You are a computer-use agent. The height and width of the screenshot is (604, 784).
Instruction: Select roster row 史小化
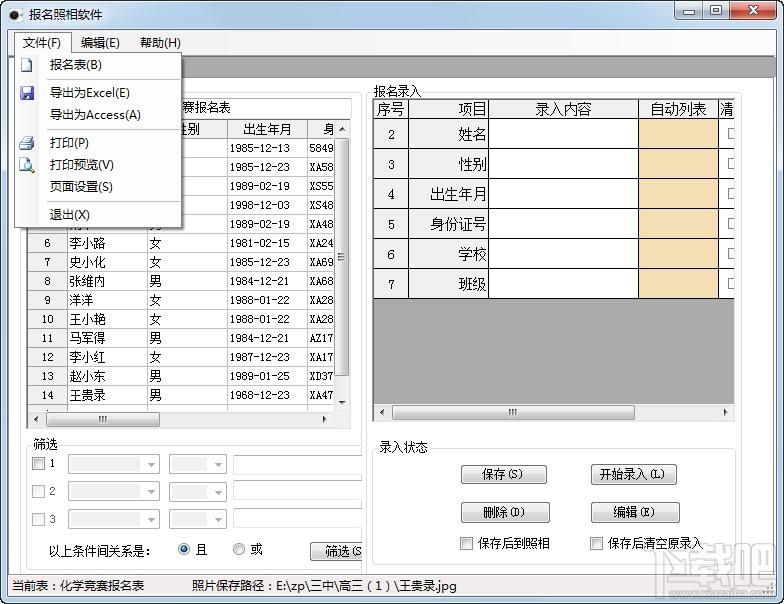coord(180,262)
